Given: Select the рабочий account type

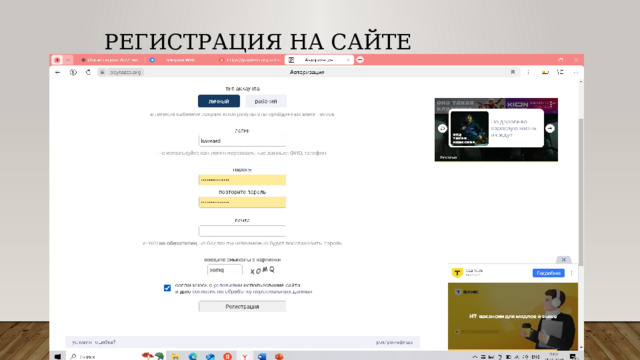Looking at the screenshot, I should pos(266,101).
